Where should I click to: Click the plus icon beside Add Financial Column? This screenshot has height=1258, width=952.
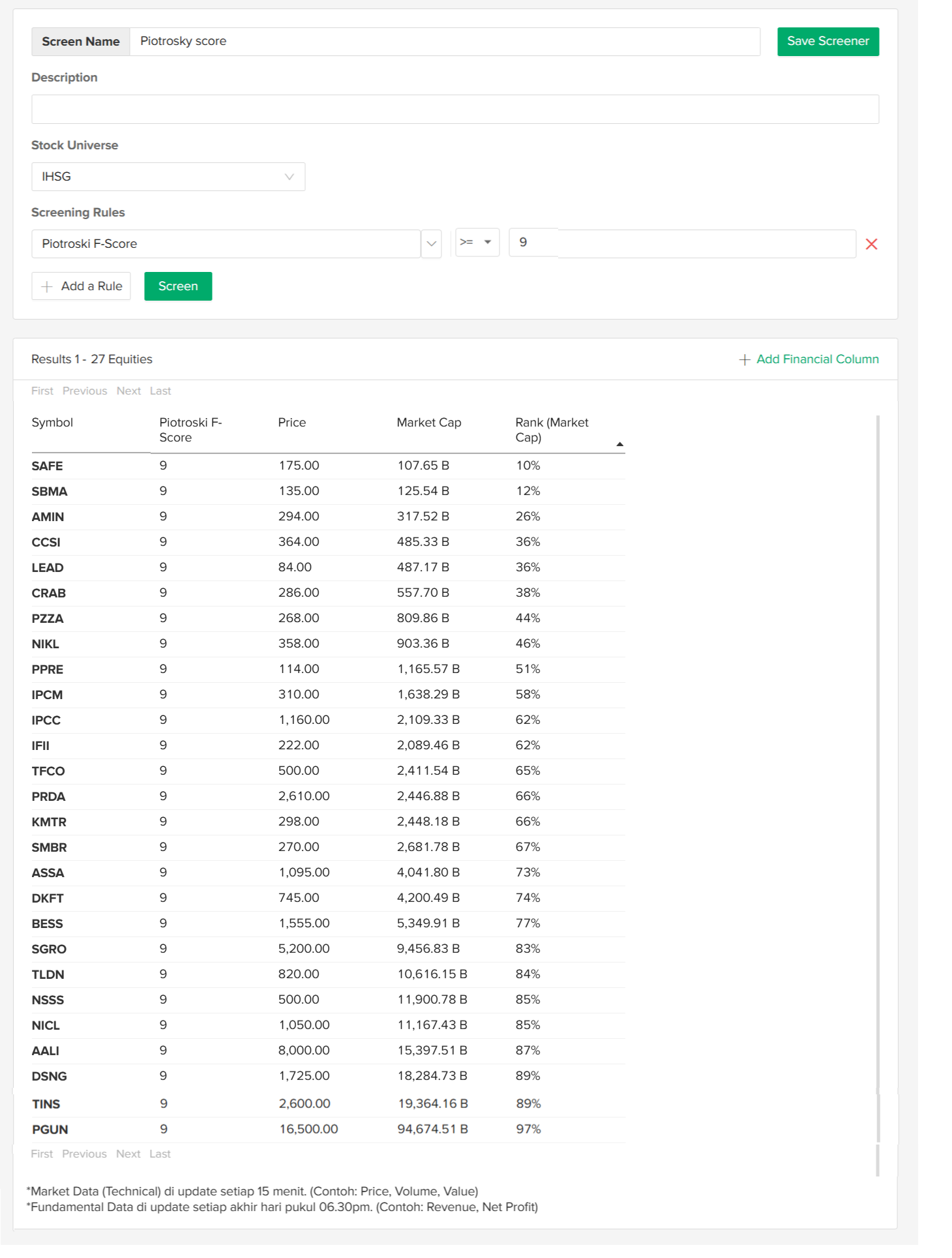[744, 360]
